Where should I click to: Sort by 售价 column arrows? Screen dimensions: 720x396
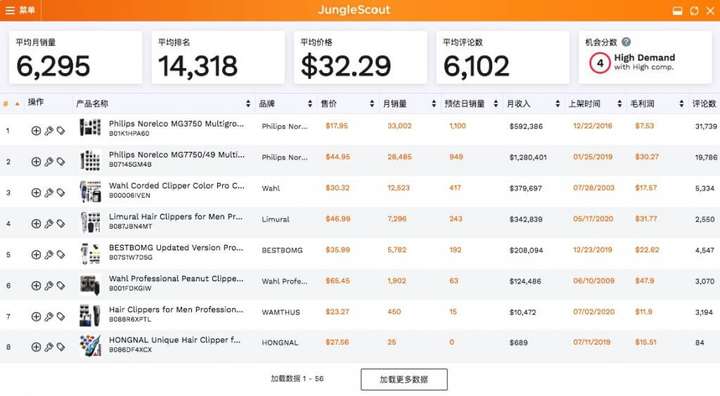pyautogui.click(x=372, y=104)
